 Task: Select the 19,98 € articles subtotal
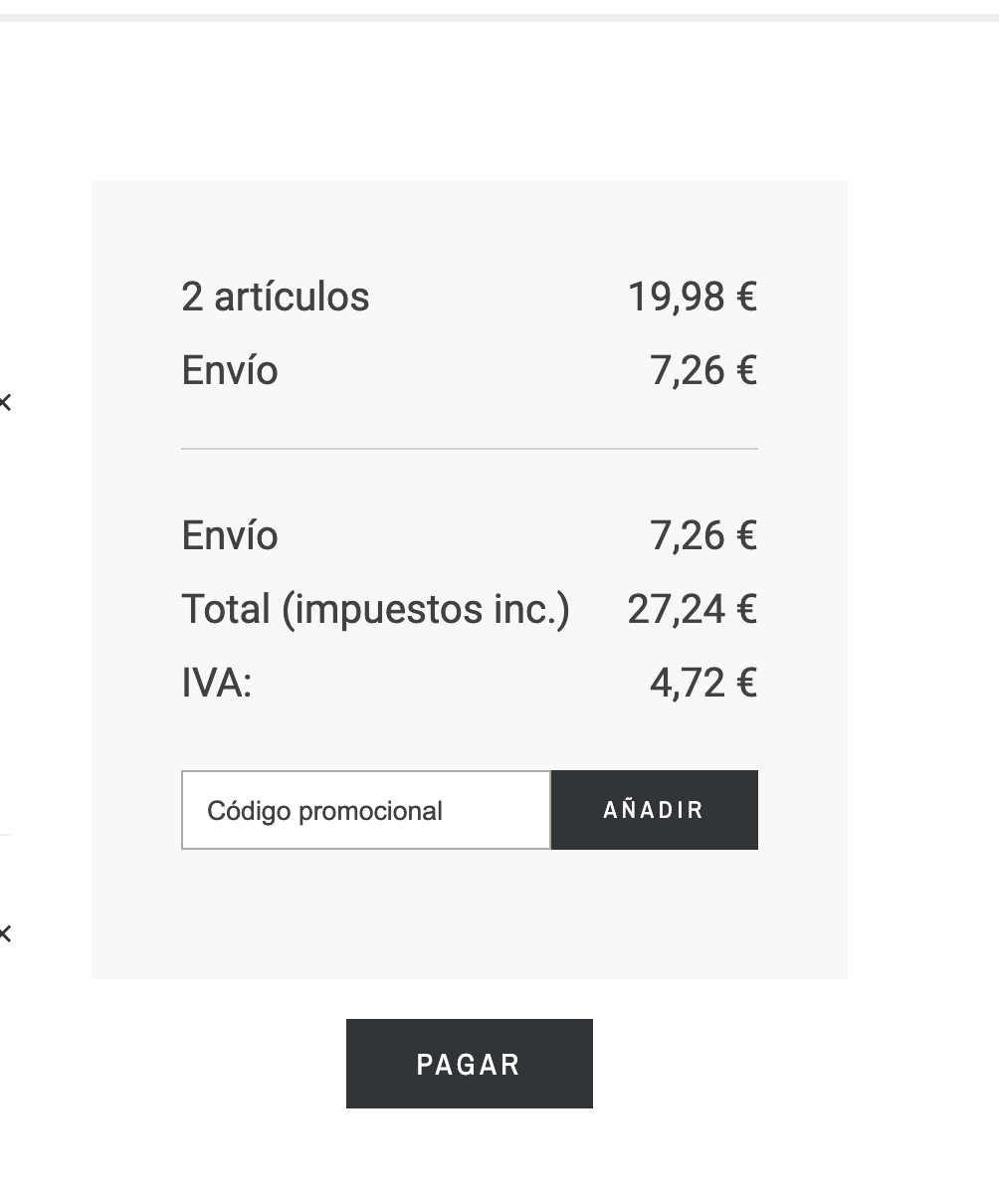click(x=692, y=297)
